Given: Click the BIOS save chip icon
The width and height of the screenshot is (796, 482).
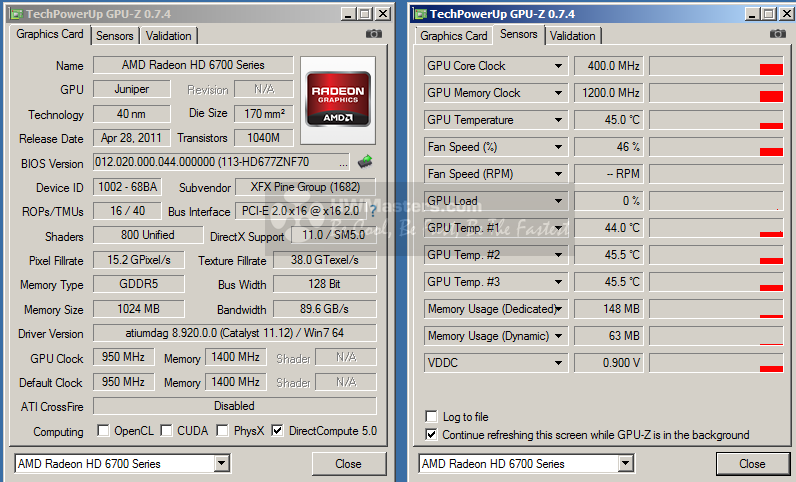Looking at the screenshot, I should click(x=365, y=161).
